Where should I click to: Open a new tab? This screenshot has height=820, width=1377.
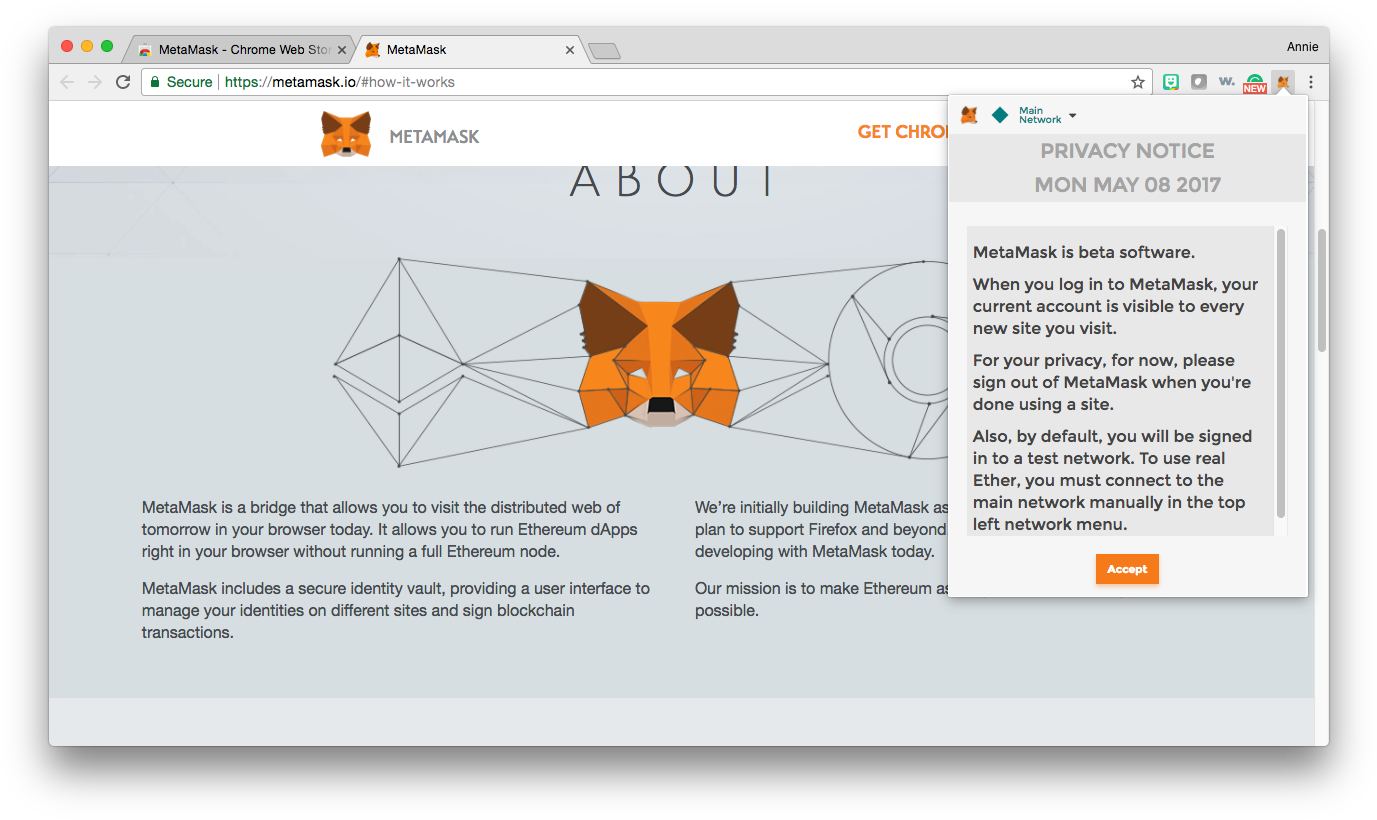(x=604, y=51)
